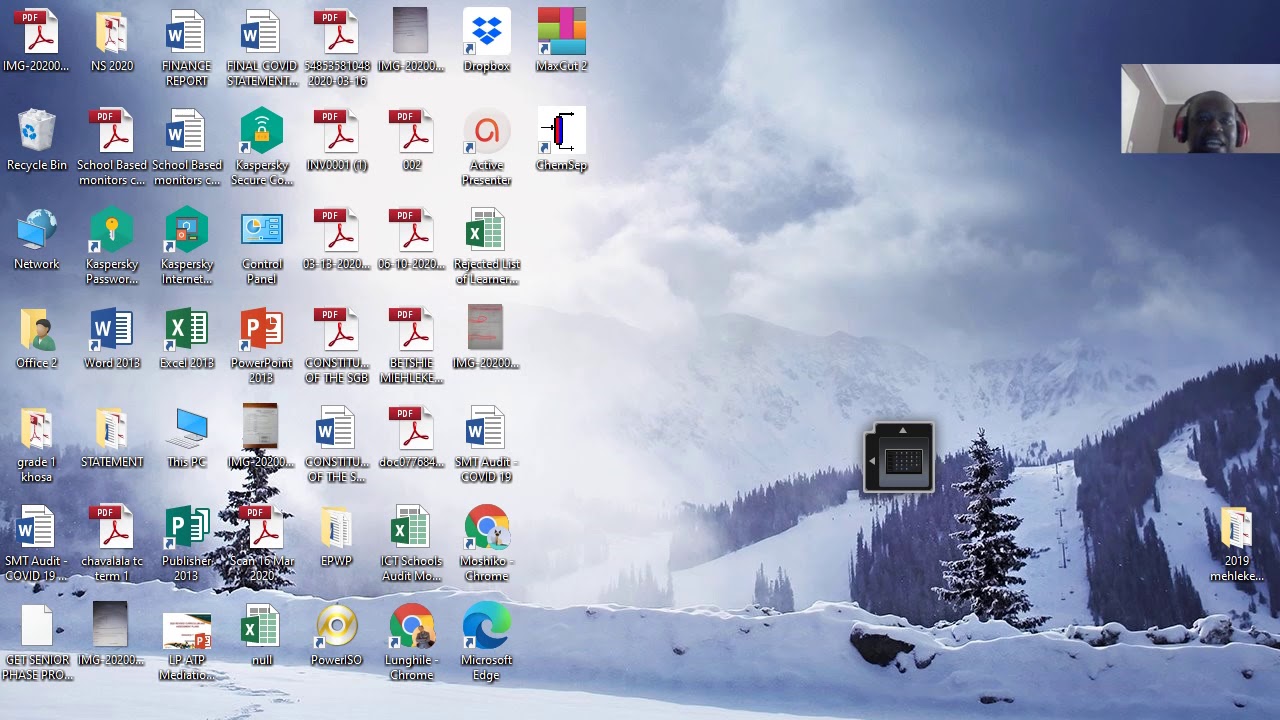Screen dimensions: 1280x720
Task: Select the webcam video thumbnail
Action: (x=1200, y=108)
